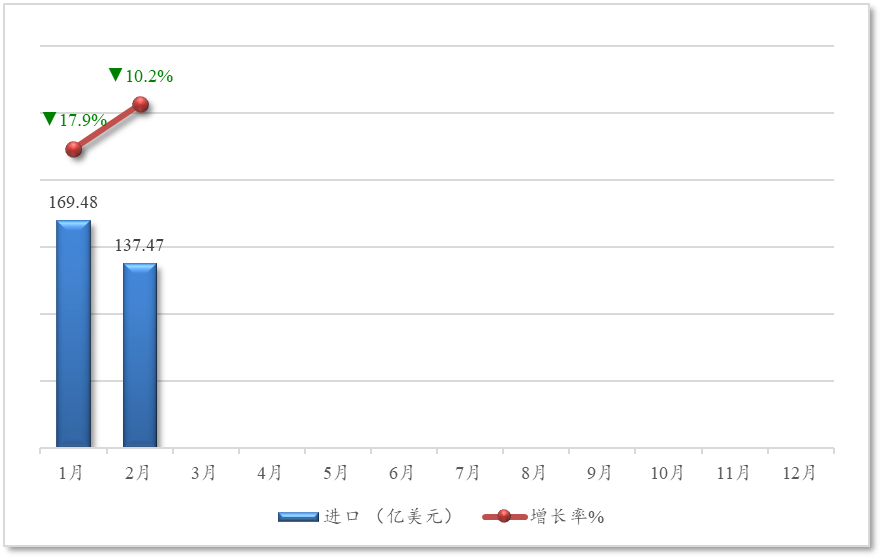The height and width of the screenshot is (559, 882).
Task: Click the 17.9% growth rate label
Action: point(83,120)
